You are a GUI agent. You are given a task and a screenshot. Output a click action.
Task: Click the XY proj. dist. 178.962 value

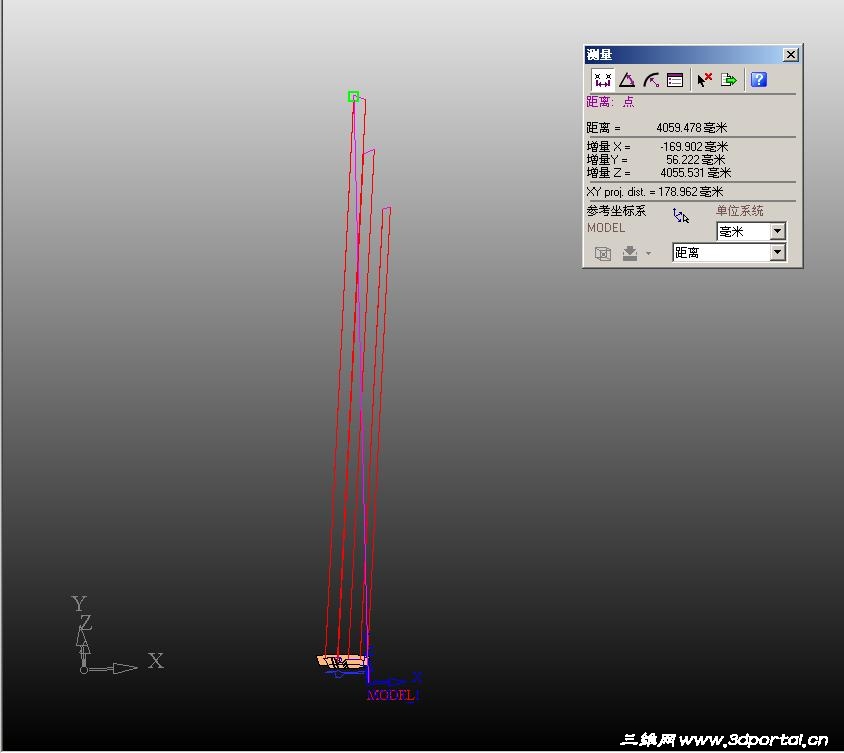coord(691,192)
